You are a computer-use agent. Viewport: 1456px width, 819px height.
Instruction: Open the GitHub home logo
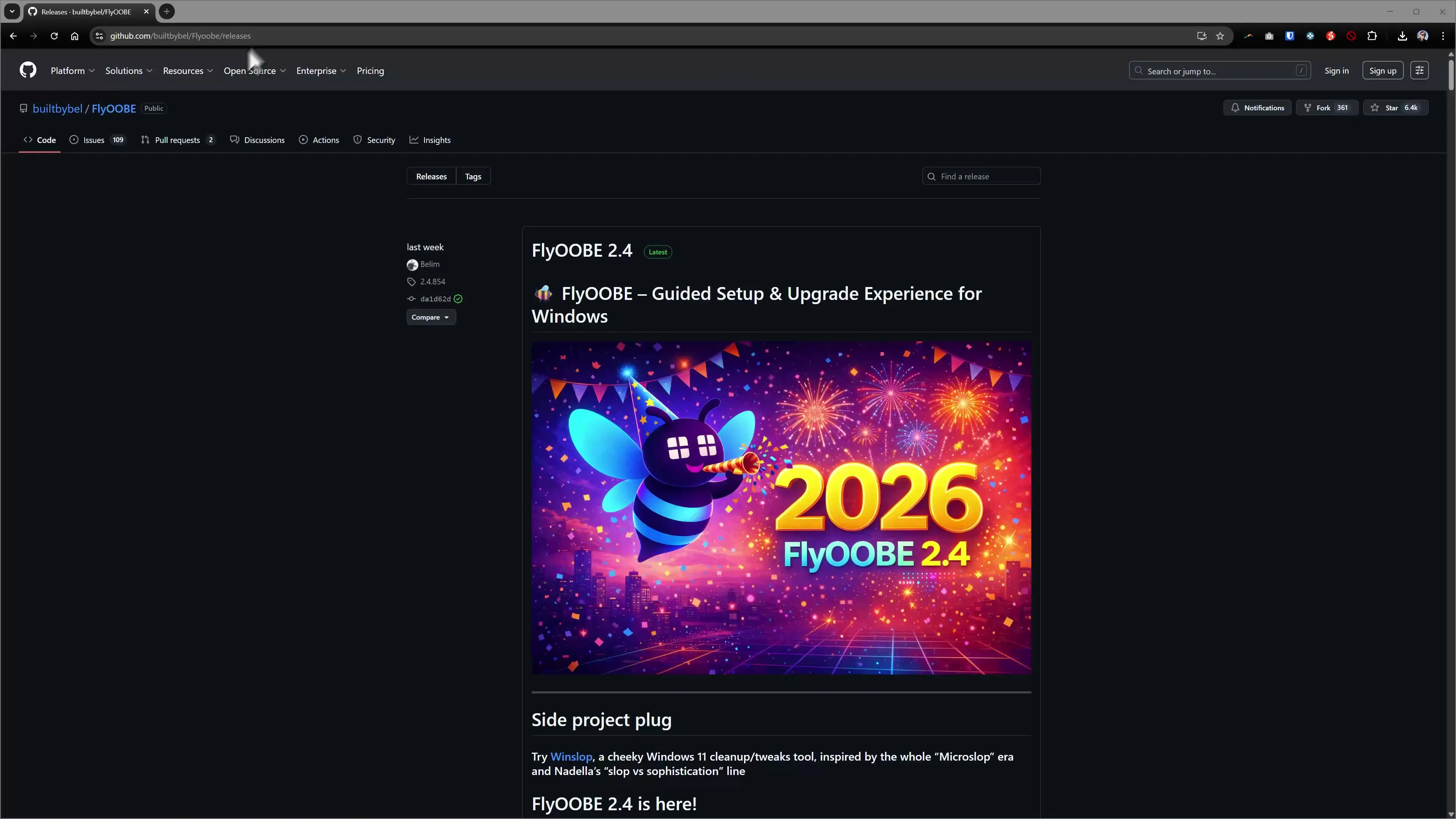coord(27,70)
